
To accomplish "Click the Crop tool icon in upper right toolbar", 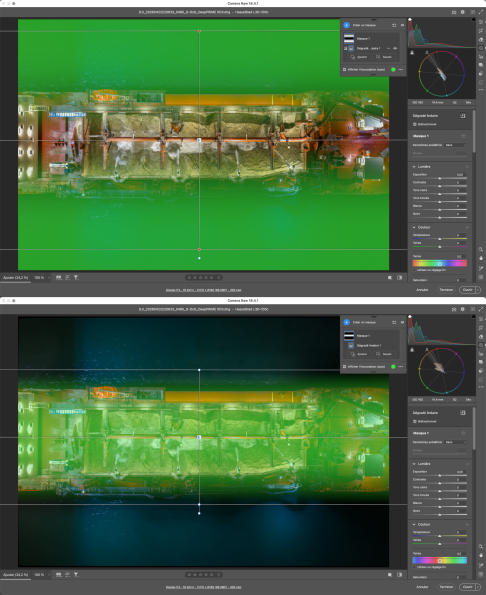I will pos(481,31).
